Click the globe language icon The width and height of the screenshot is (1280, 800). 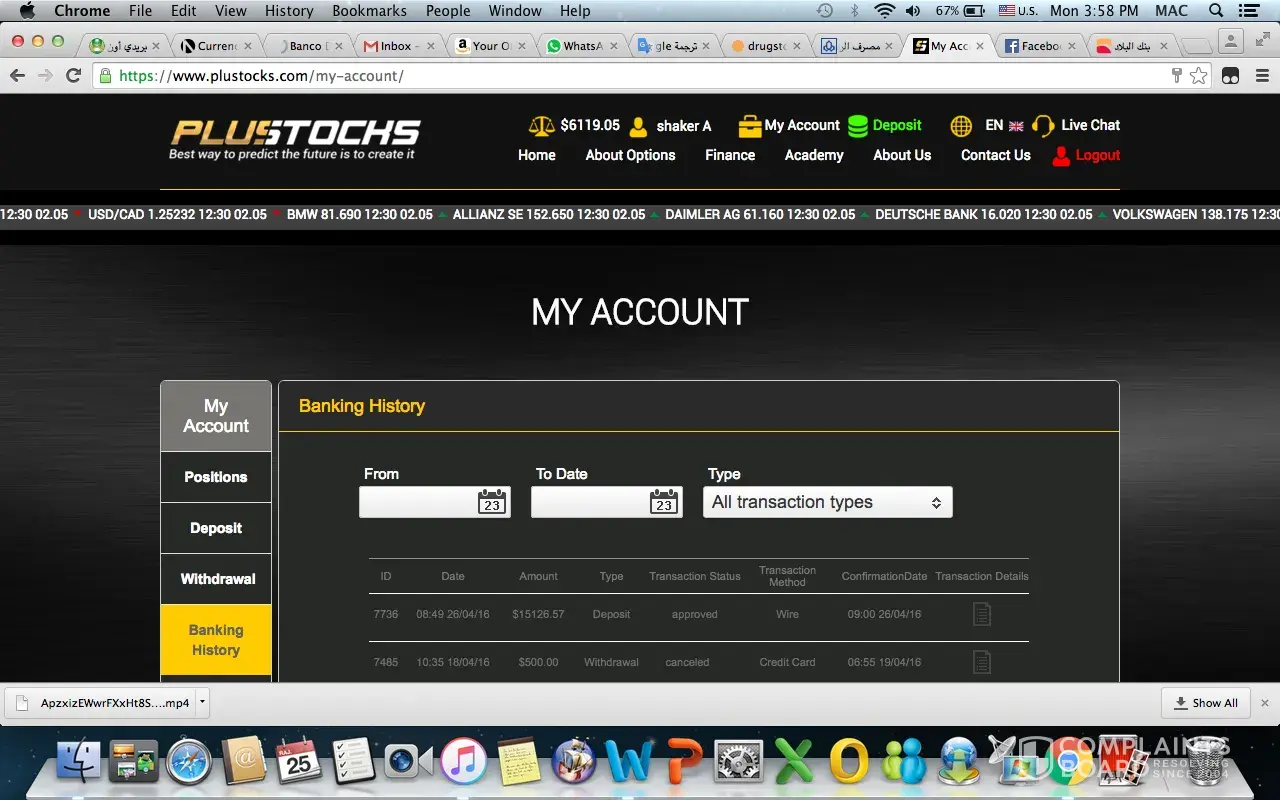click(961, 126)
